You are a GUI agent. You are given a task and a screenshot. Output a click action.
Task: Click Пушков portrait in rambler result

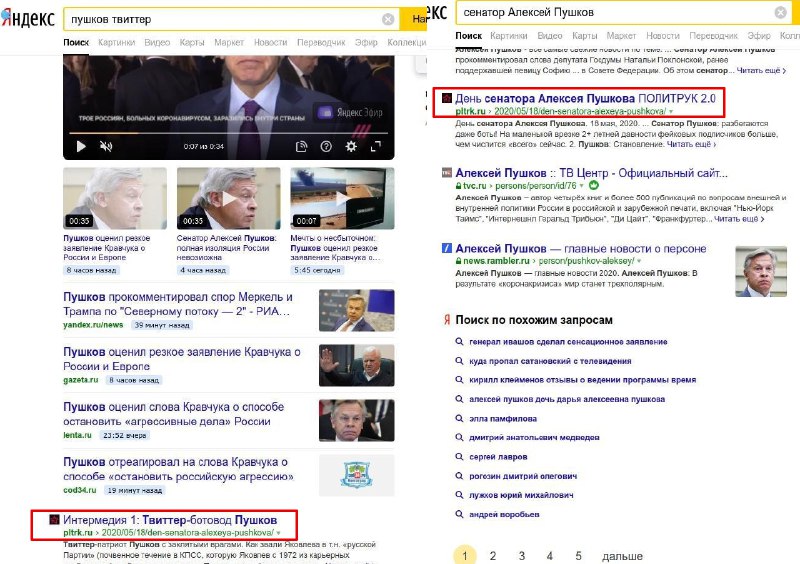point(761,272)
